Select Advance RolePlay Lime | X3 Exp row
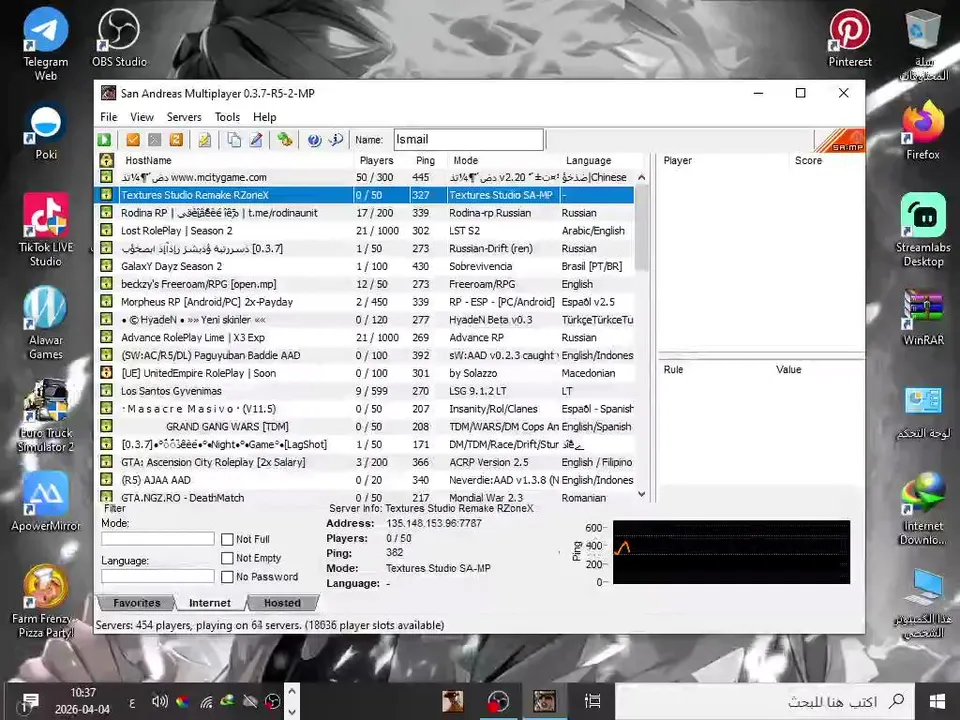This screenshot has height=720, width=960. coord(366,337)
